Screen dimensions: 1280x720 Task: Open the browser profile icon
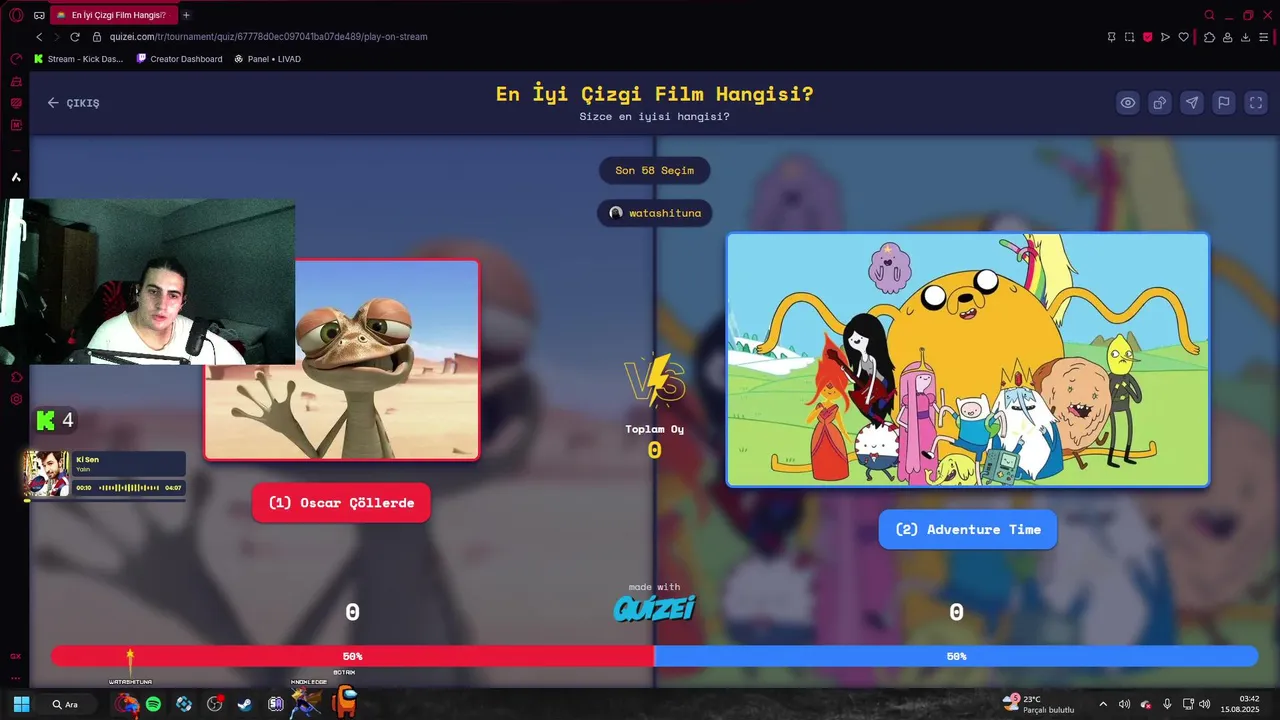[1227, 37]
